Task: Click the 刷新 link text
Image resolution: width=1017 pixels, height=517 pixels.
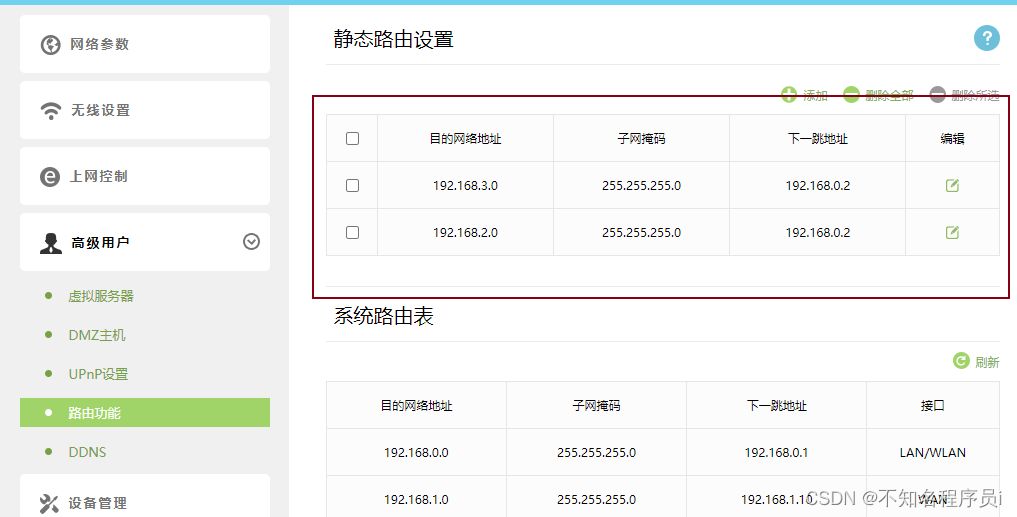Action: [987, 362]
